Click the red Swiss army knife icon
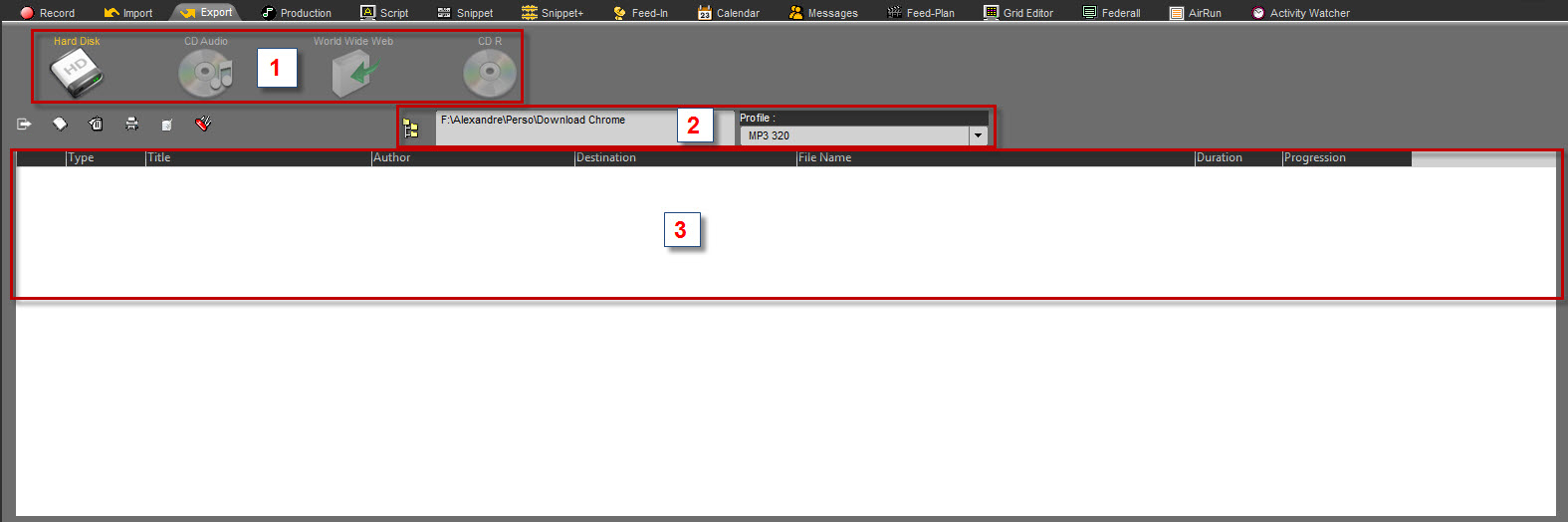Image resolution: width=1568 pixels, height=522 pixels. [203, 125]
